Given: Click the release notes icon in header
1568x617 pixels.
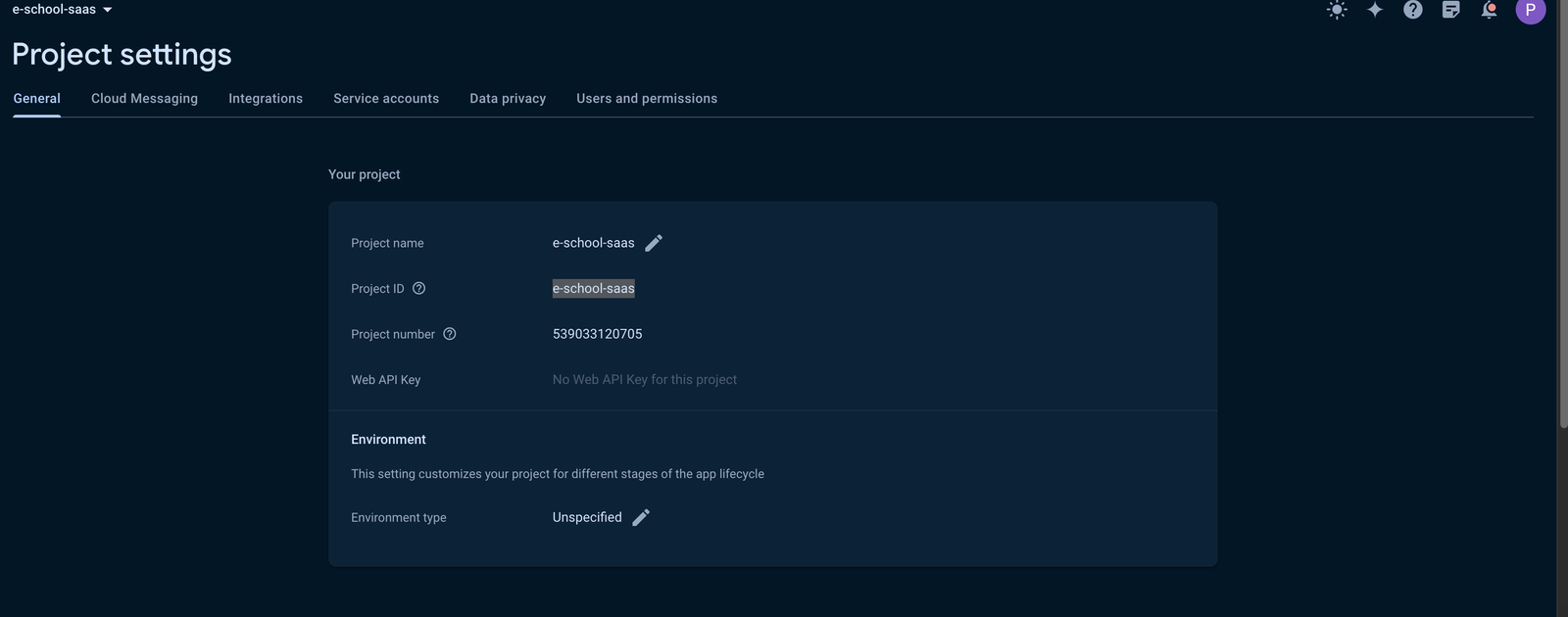Looking at the screenshot, I should [x=1450, y=10].
